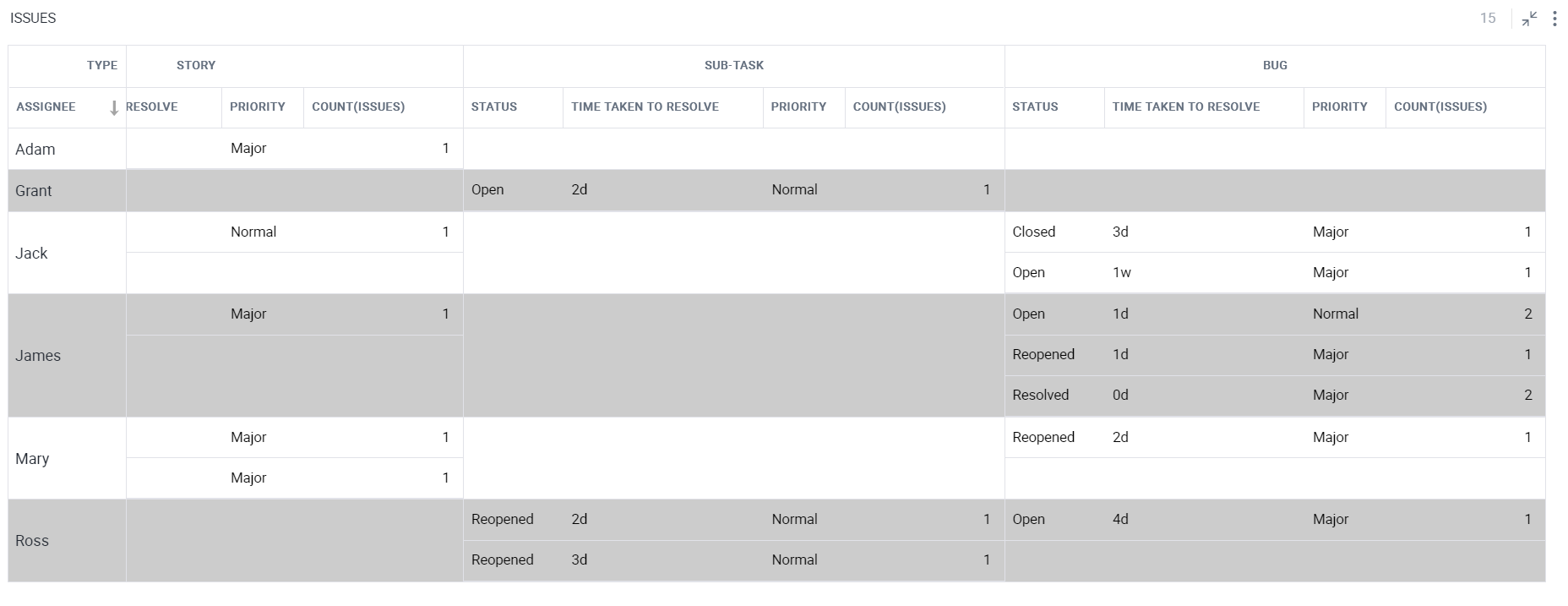Viewport: 1568px width, 606px height.
Task: Collapse the Issues widget using the arrows icon
Action: point(1529,19)
